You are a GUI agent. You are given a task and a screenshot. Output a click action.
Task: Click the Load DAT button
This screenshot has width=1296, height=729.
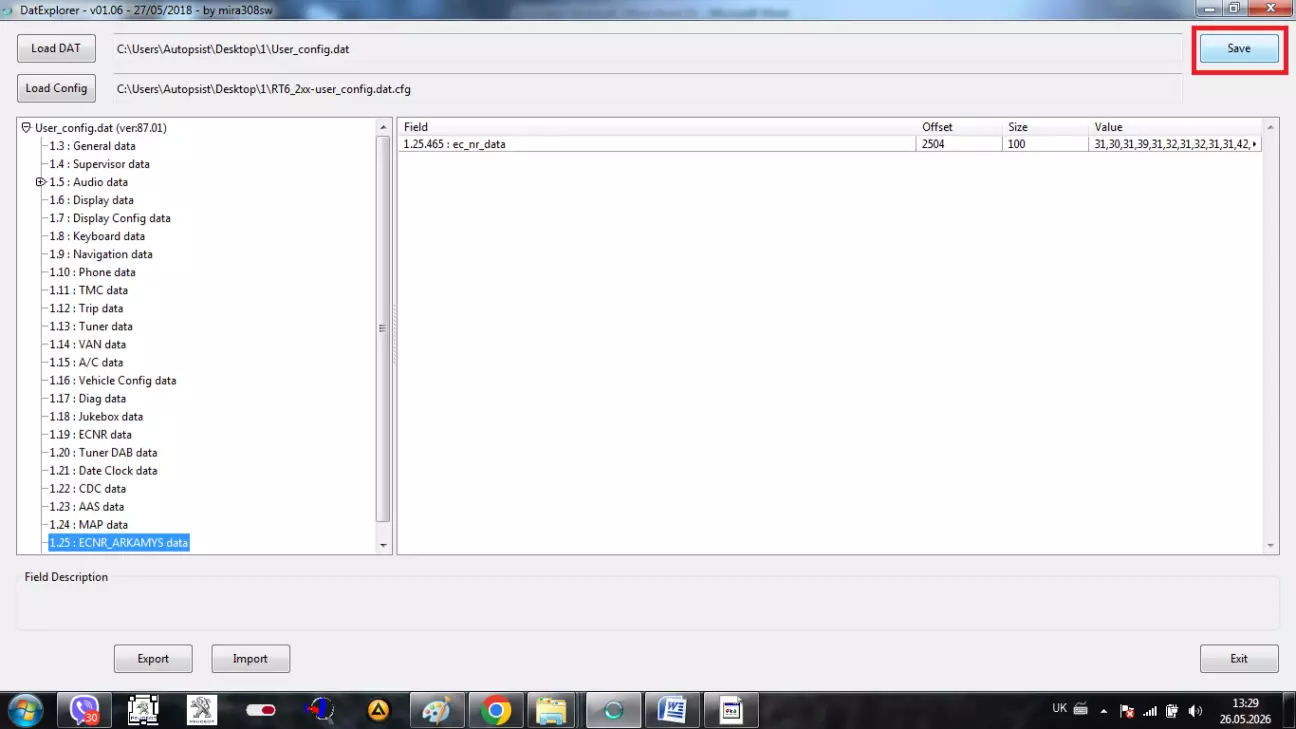pos(56,48)
